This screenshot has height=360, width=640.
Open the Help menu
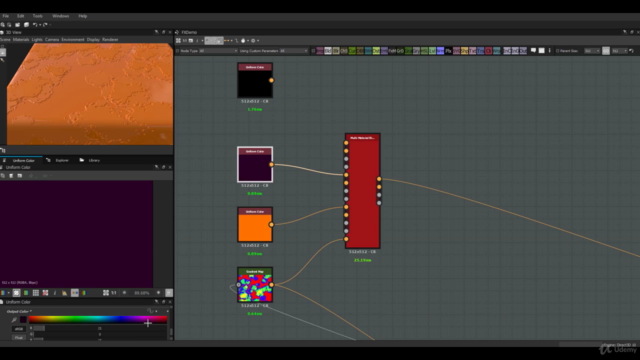tap(82, 16)
